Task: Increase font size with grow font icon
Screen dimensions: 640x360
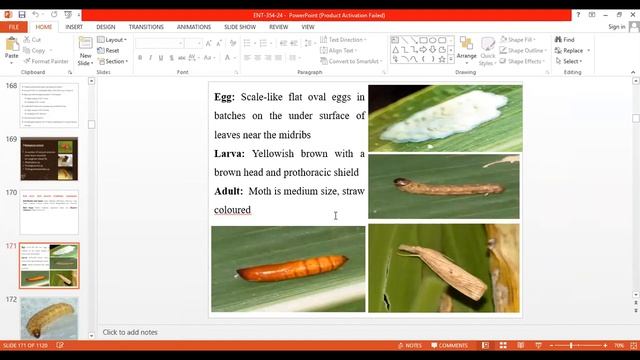Action: pyautogui.click(x=209, y=43)
